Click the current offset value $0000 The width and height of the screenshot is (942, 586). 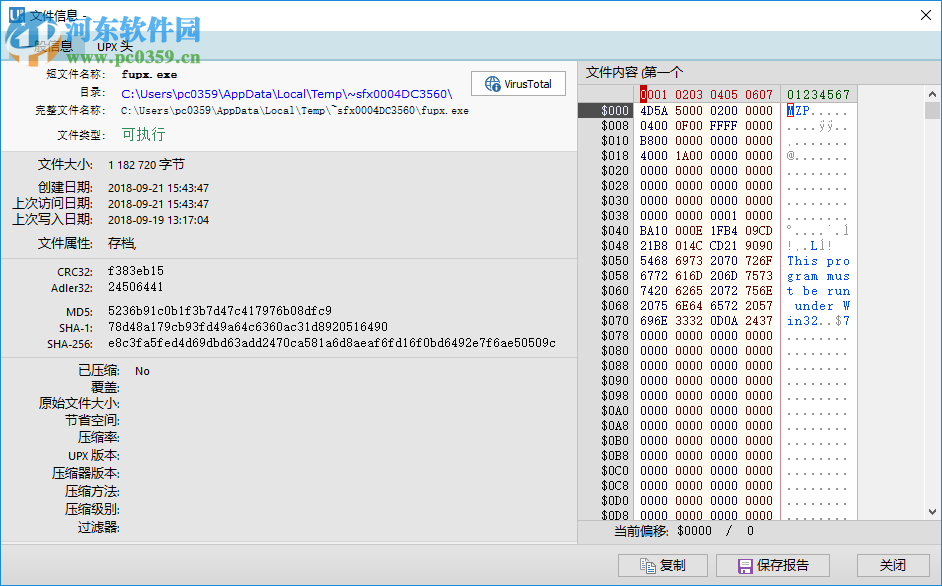(694, 531)
